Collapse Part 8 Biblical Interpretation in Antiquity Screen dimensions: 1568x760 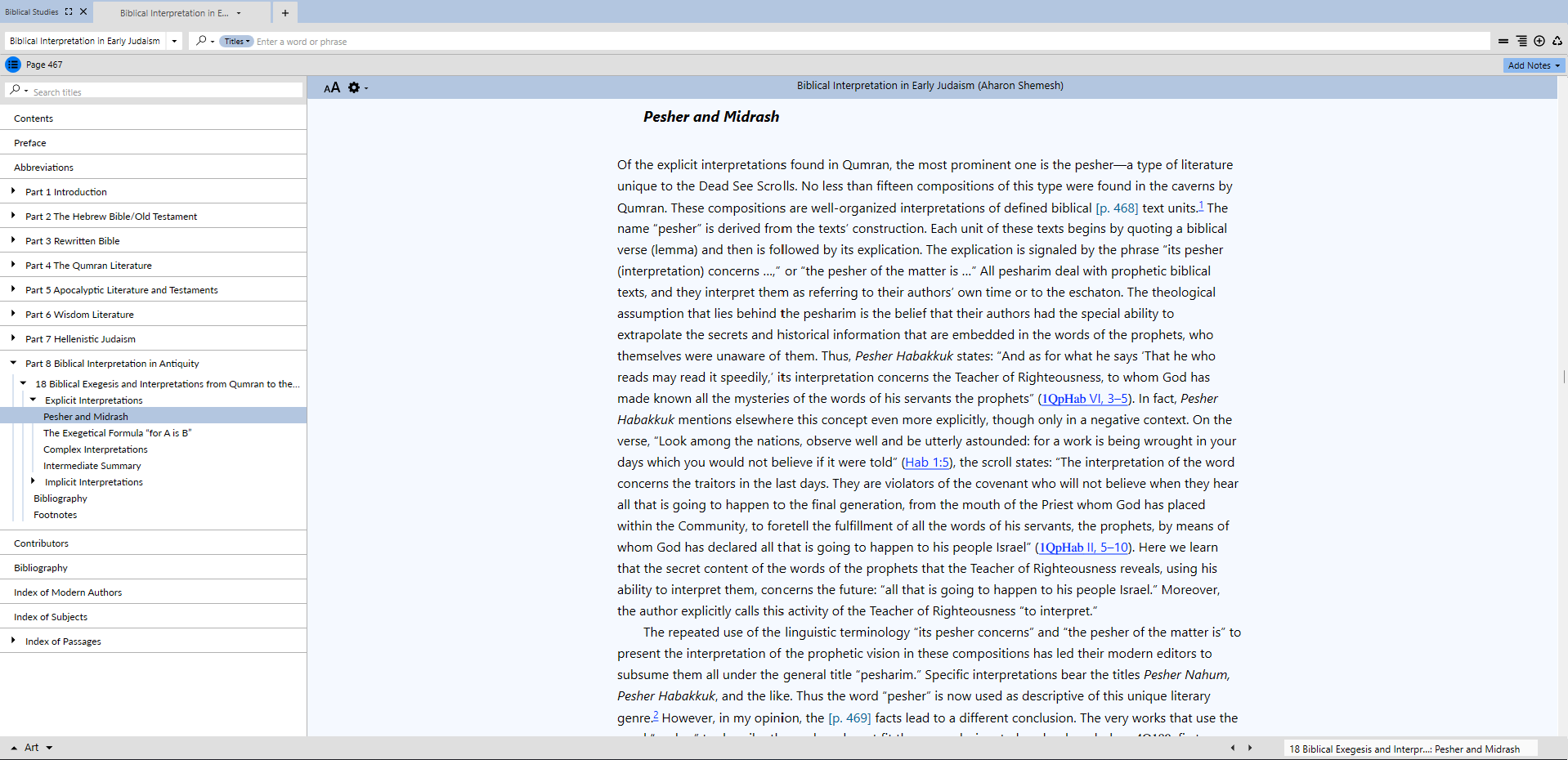(x=13, y=363)
